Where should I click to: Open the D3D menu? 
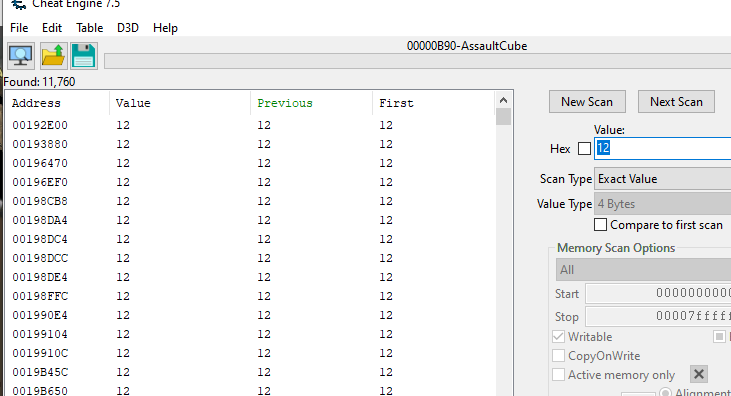(128, 28)
